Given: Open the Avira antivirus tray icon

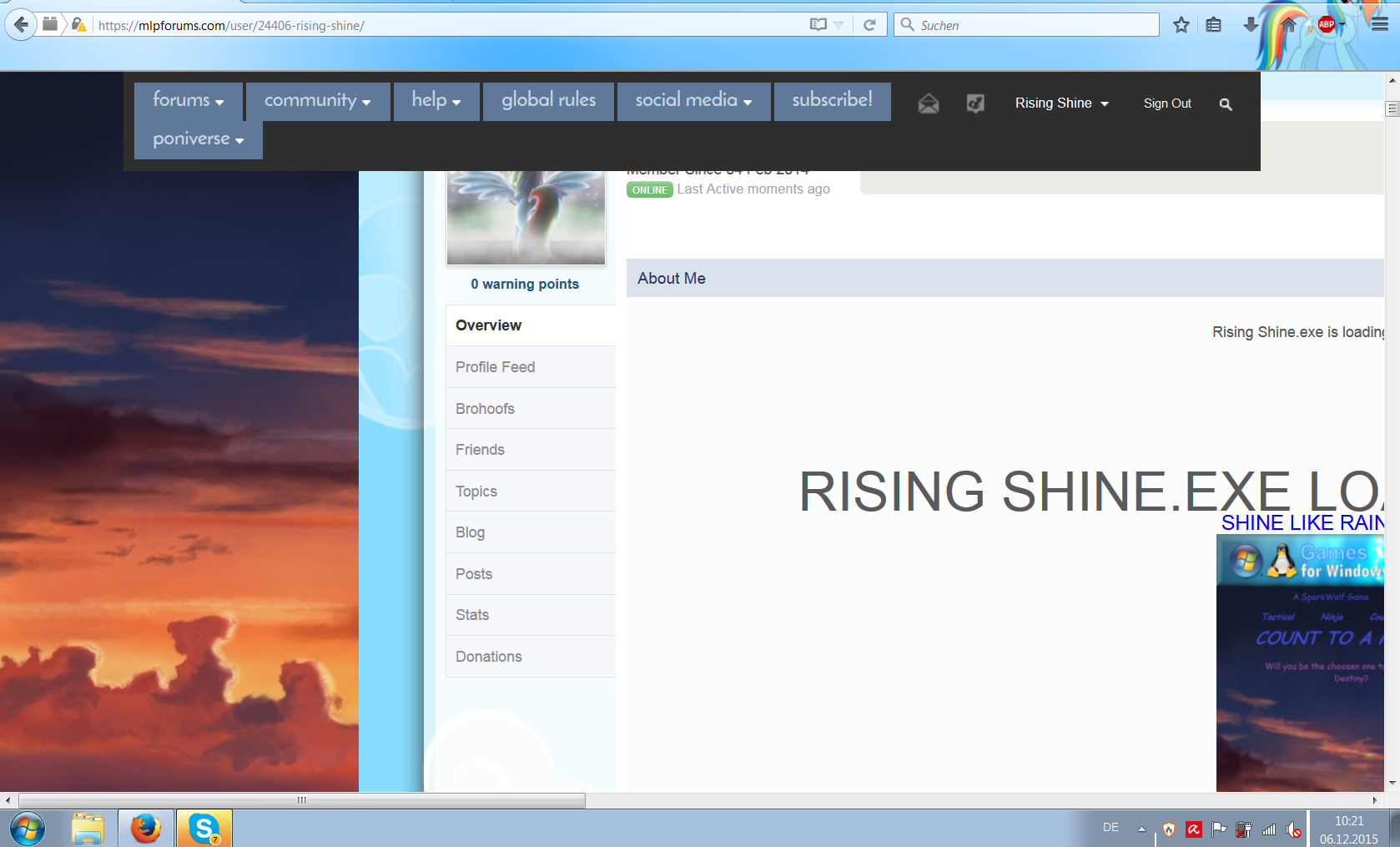Looking at the screenshot, I should pyautogui.click(x=1194, y=829).
